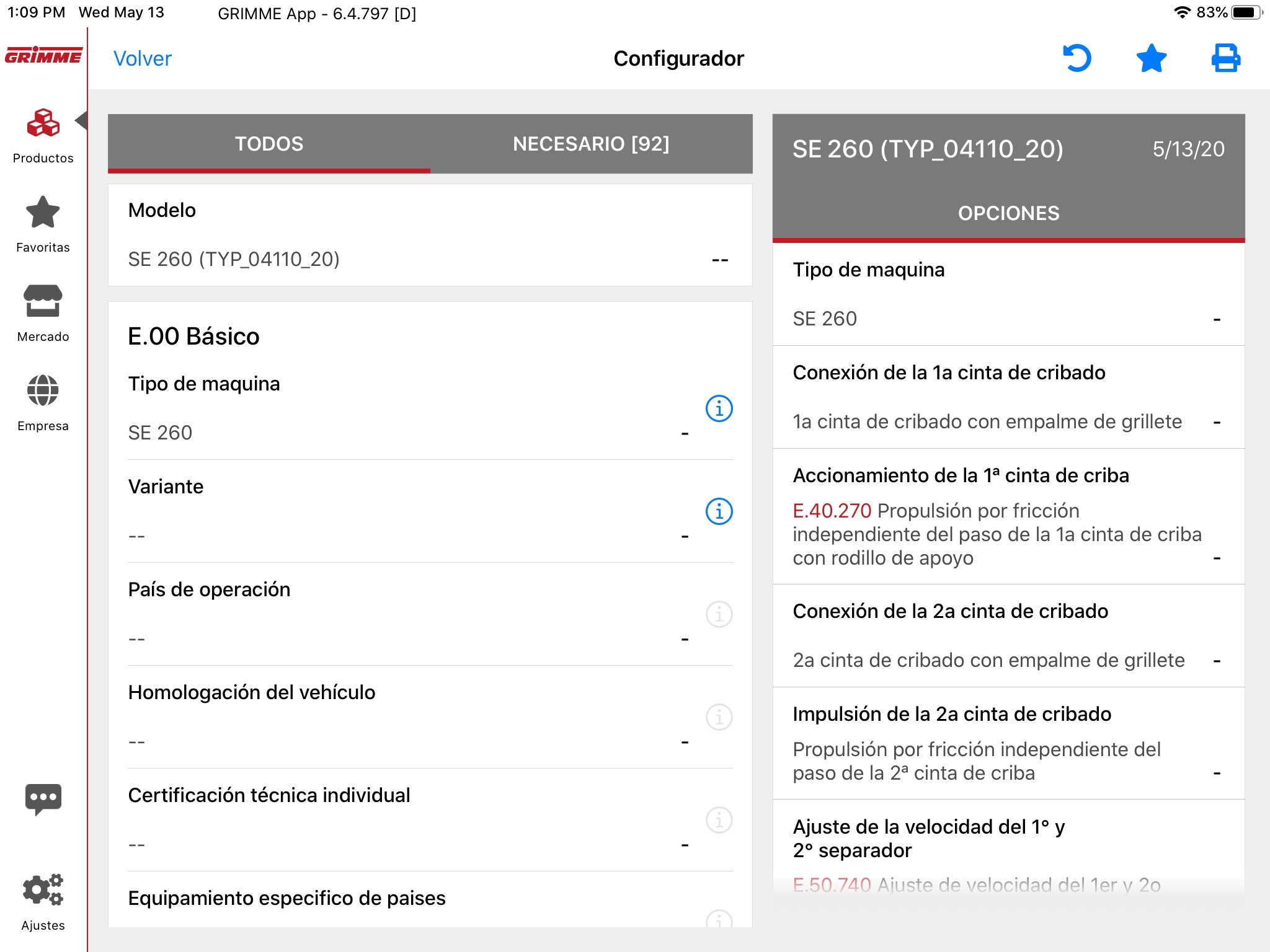Open the Mercado section
The width and height of the screenshot is (1270, 952).
coord(43,314)
